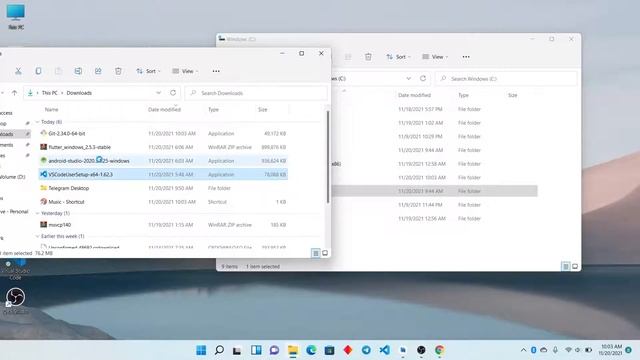The image size is (640, 360).
Task: Open See more ellipsis in Windows (C:) window
Action: [466, 57]
